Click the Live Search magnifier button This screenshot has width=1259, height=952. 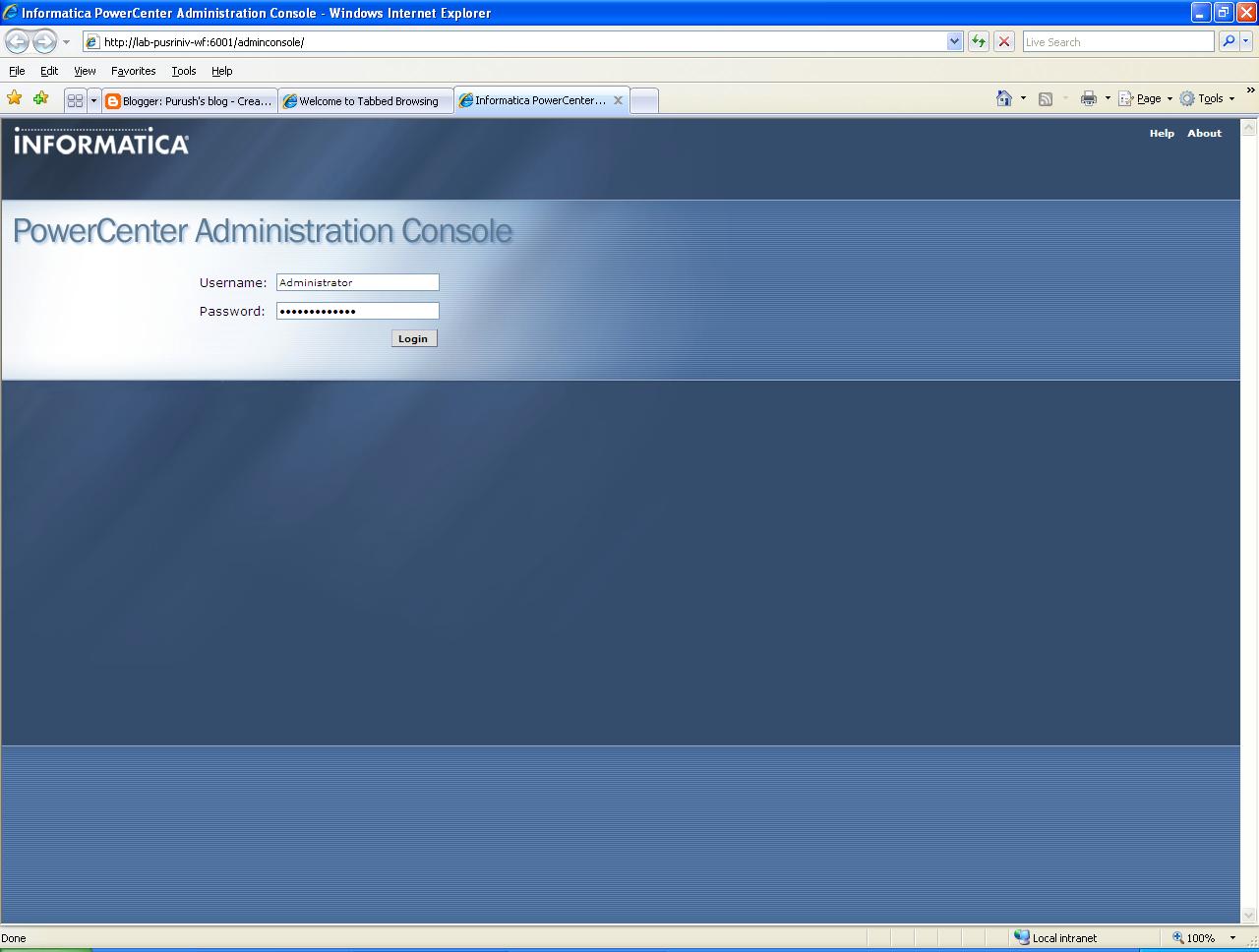click(x=1228, y=41)
